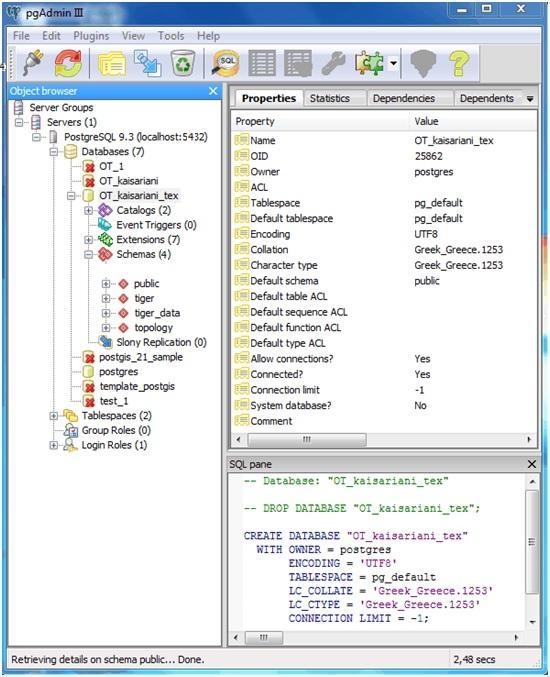Switch to the Statistics tab

click(330, 98)
